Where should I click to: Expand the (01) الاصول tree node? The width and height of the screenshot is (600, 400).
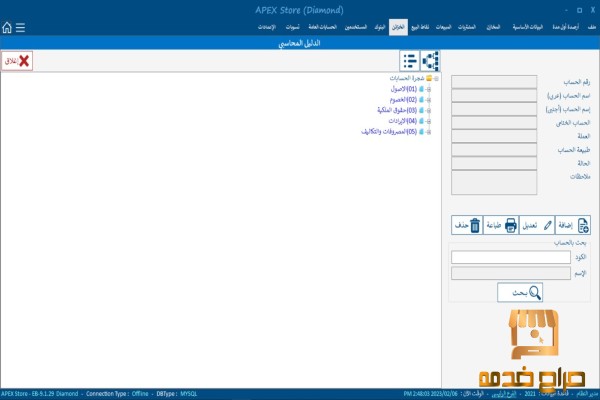click(429, 88)
